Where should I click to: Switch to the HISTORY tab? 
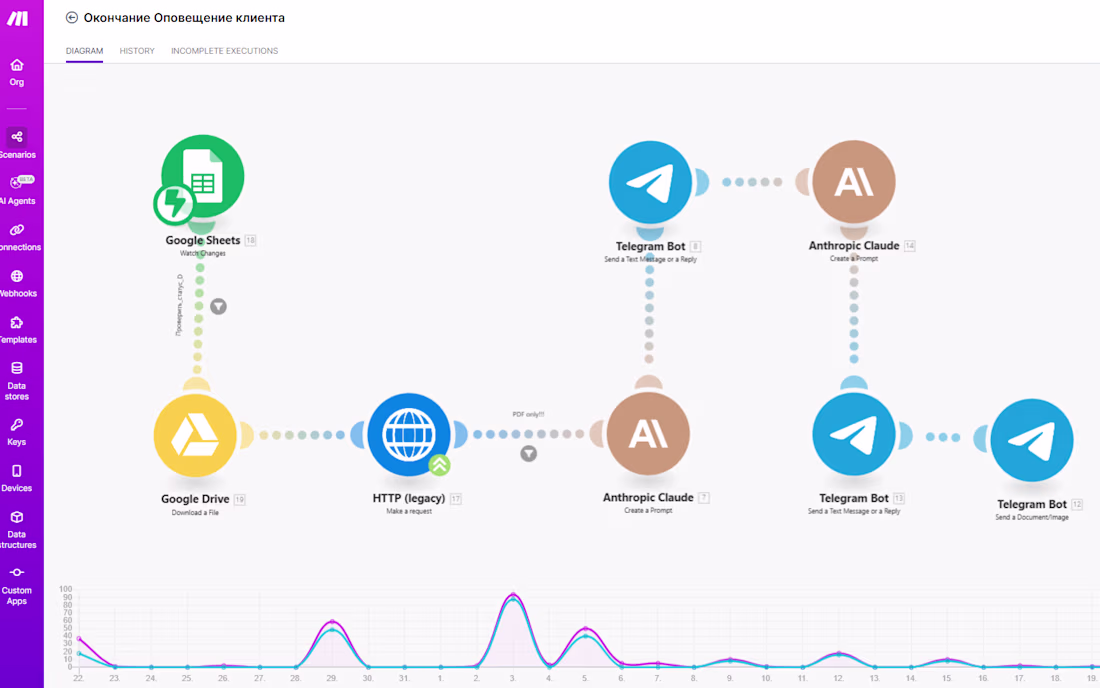tap(137, 50)
